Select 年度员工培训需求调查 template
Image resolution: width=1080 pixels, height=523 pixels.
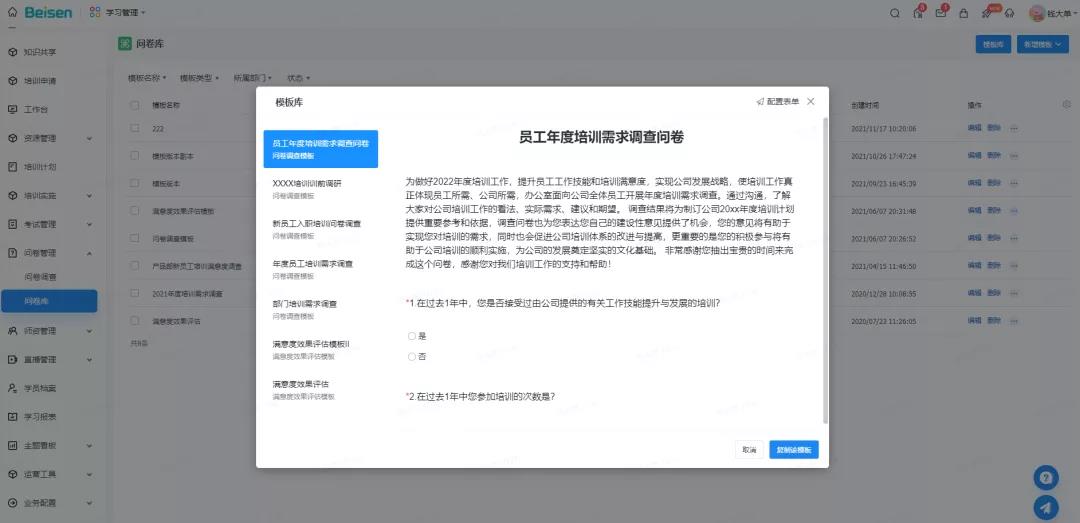320,269
